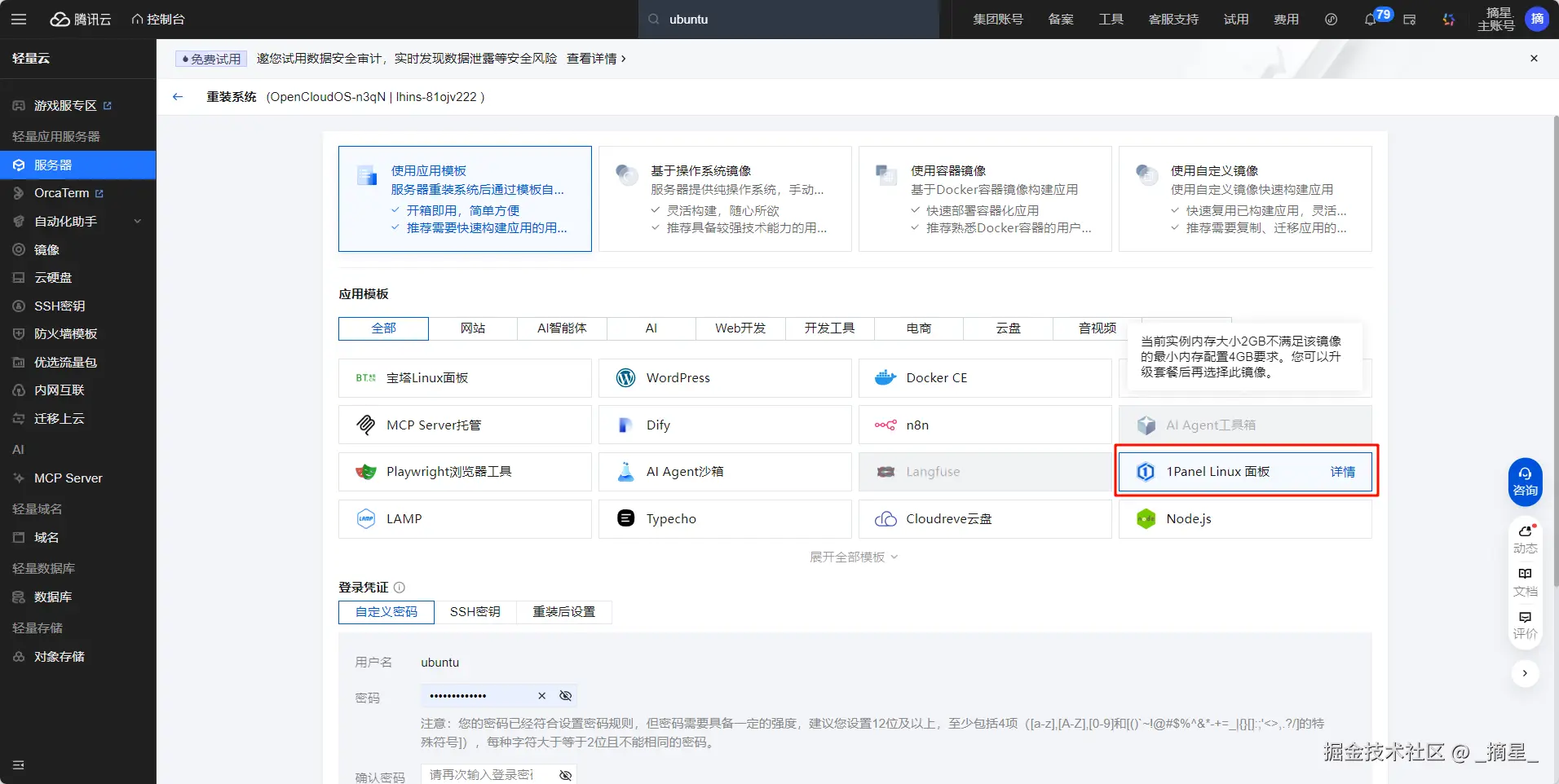Collapse the right floating panel arrow

pos(1525,673)
